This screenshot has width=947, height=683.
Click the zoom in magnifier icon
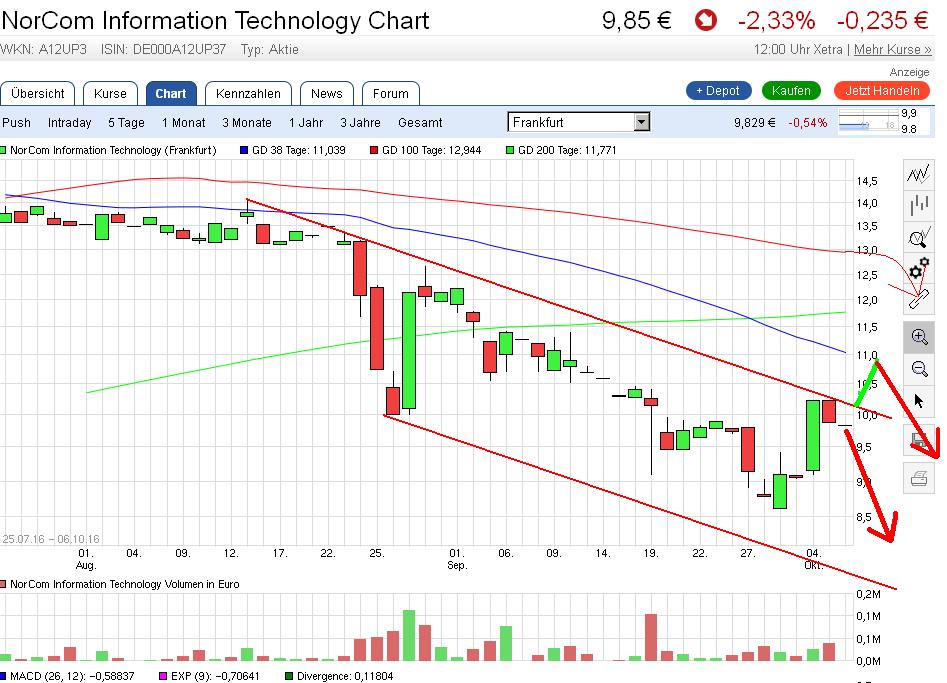pos(919,337)
